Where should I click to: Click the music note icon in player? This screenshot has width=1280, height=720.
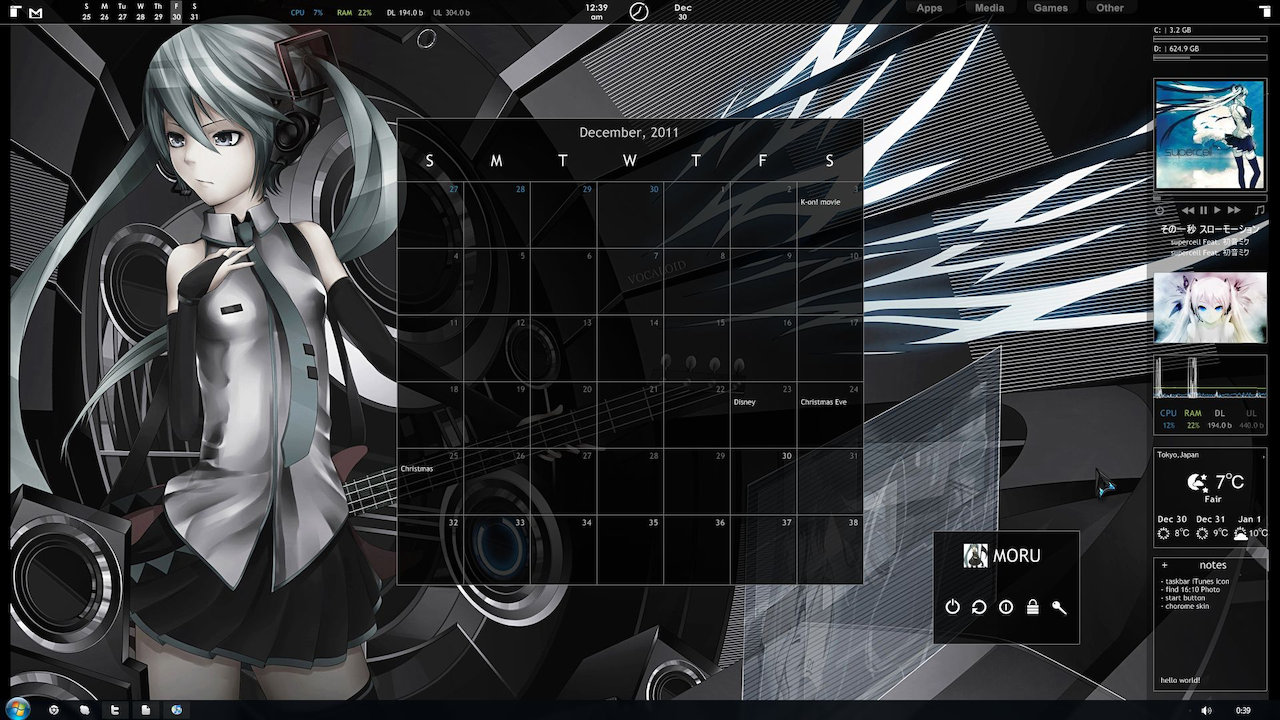1259,211
